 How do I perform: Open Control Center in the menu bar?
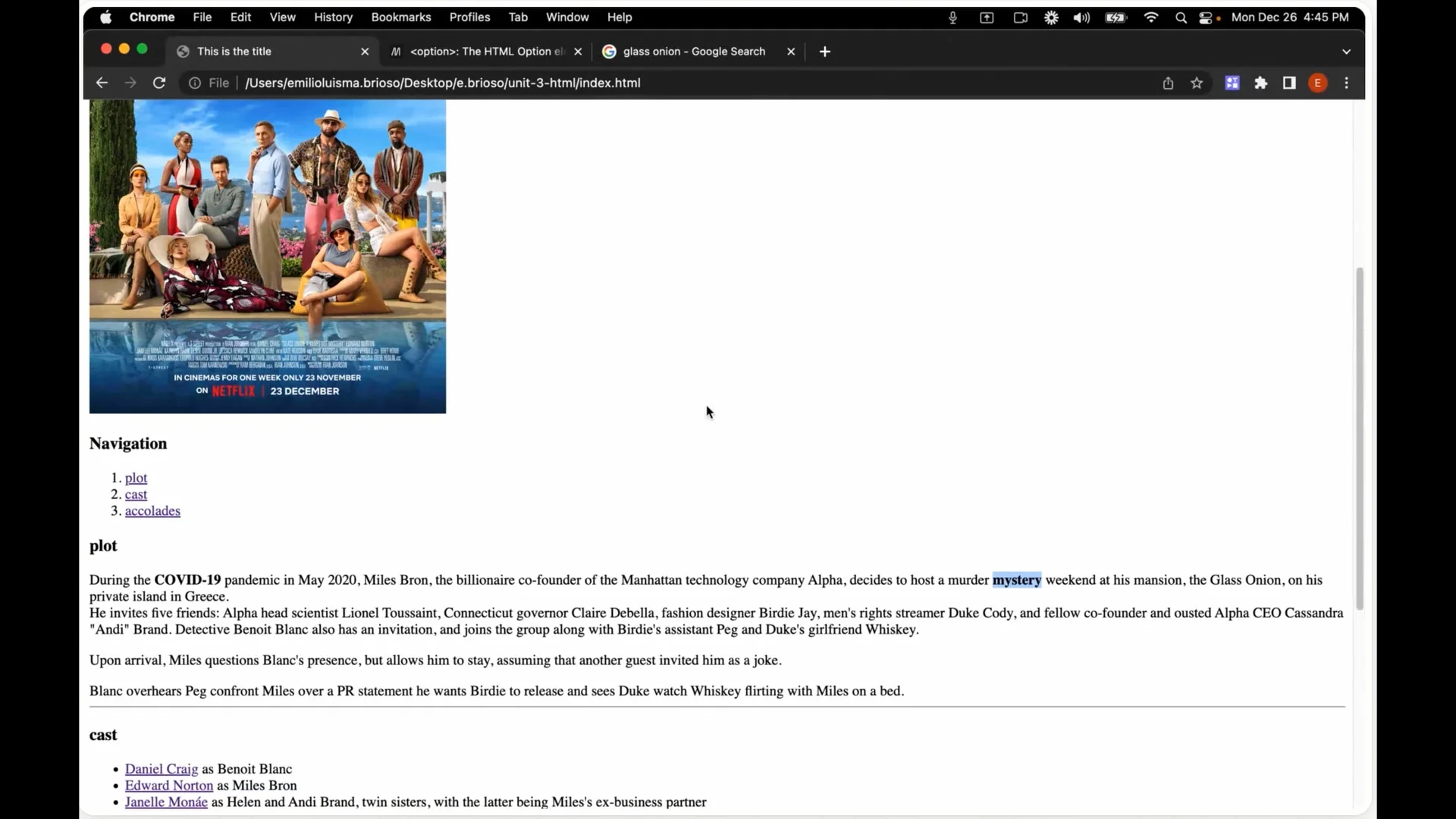[x=1206, y=17]
